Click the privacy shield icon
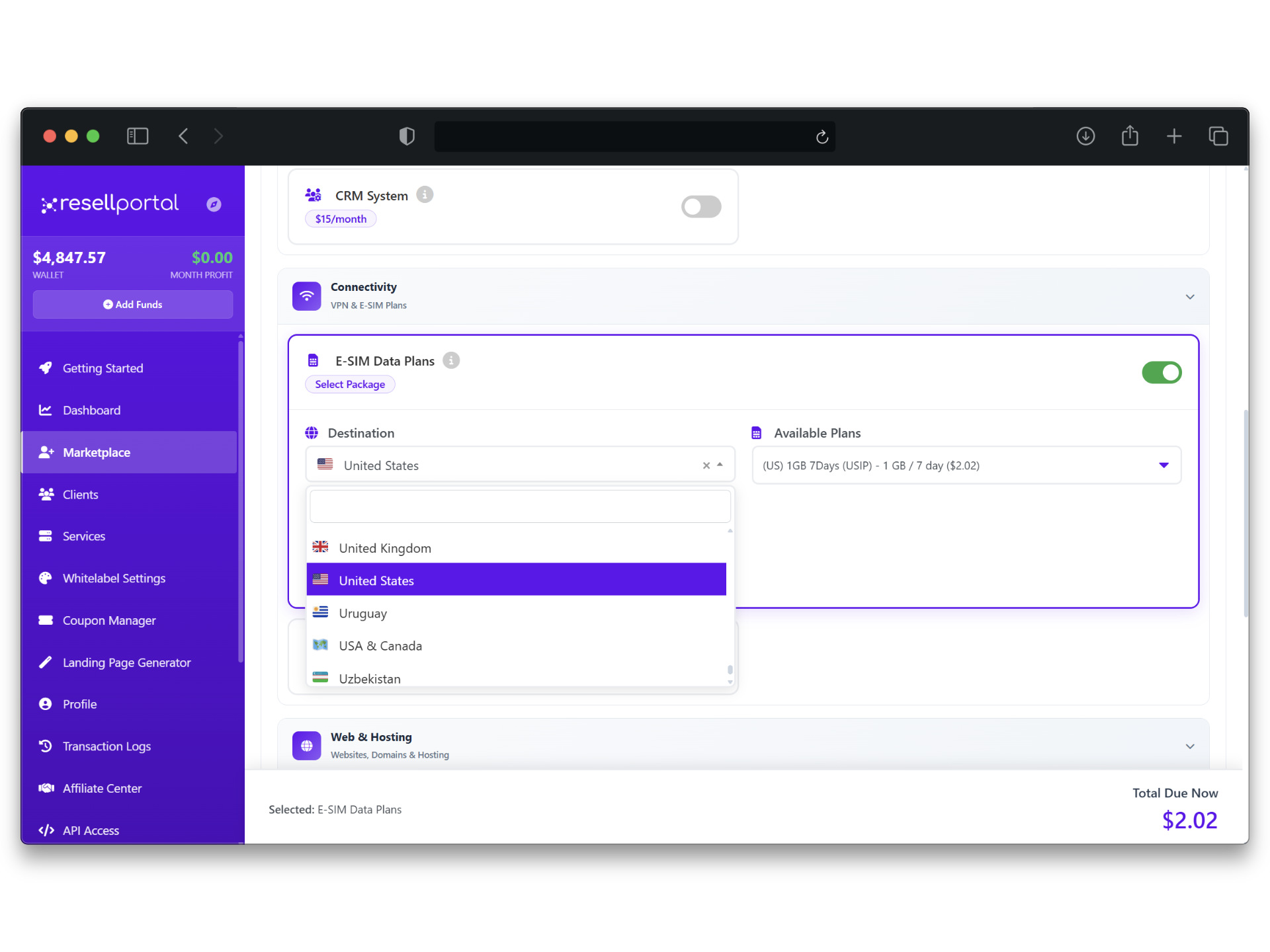 [407, 136]
